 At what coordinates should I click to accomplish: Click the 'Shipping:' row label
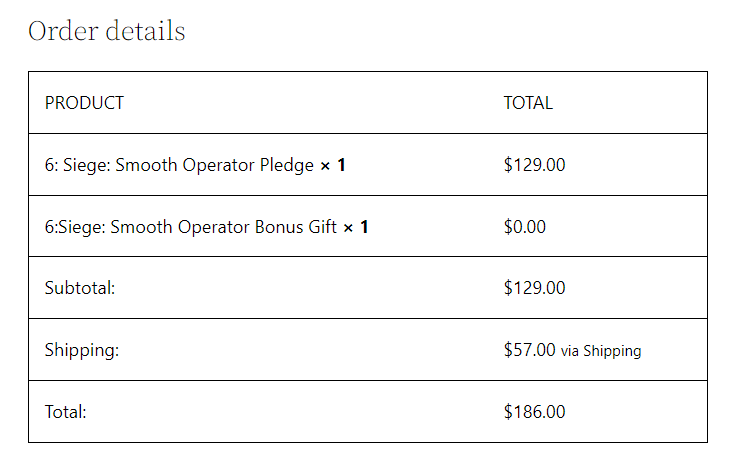(x=81, y=350)
